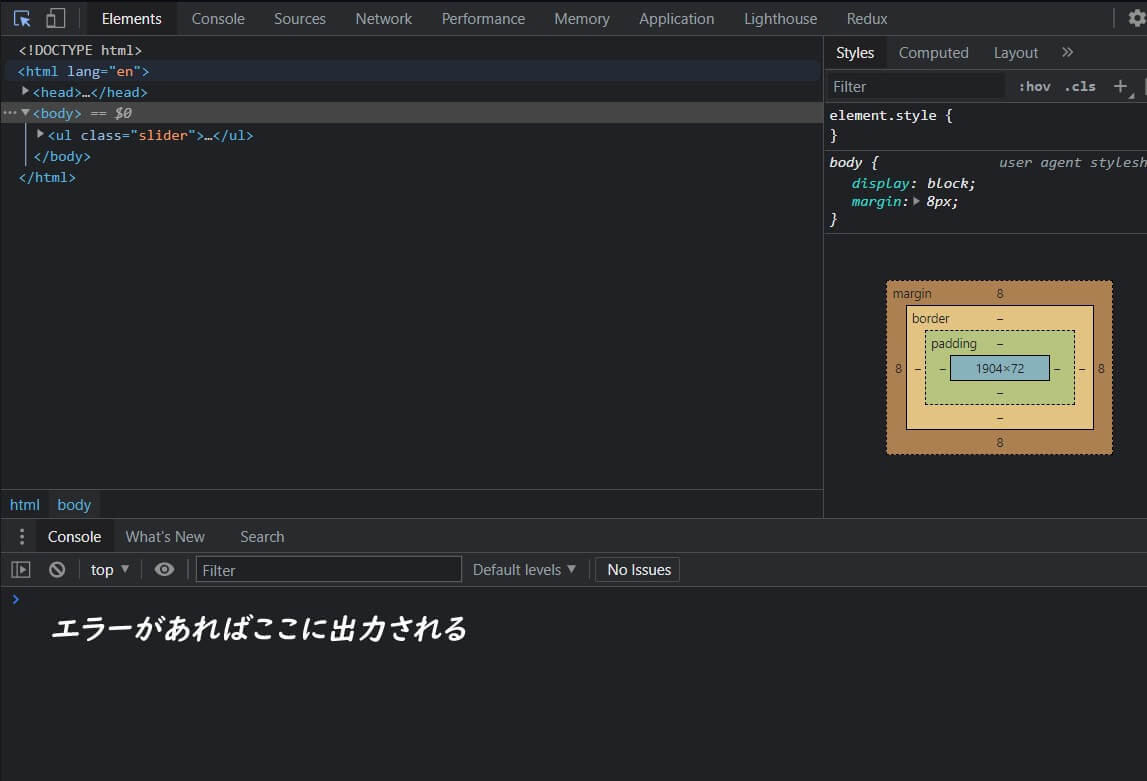Click the No Issues button
The image size is (1147, 781).
point(638,570)
